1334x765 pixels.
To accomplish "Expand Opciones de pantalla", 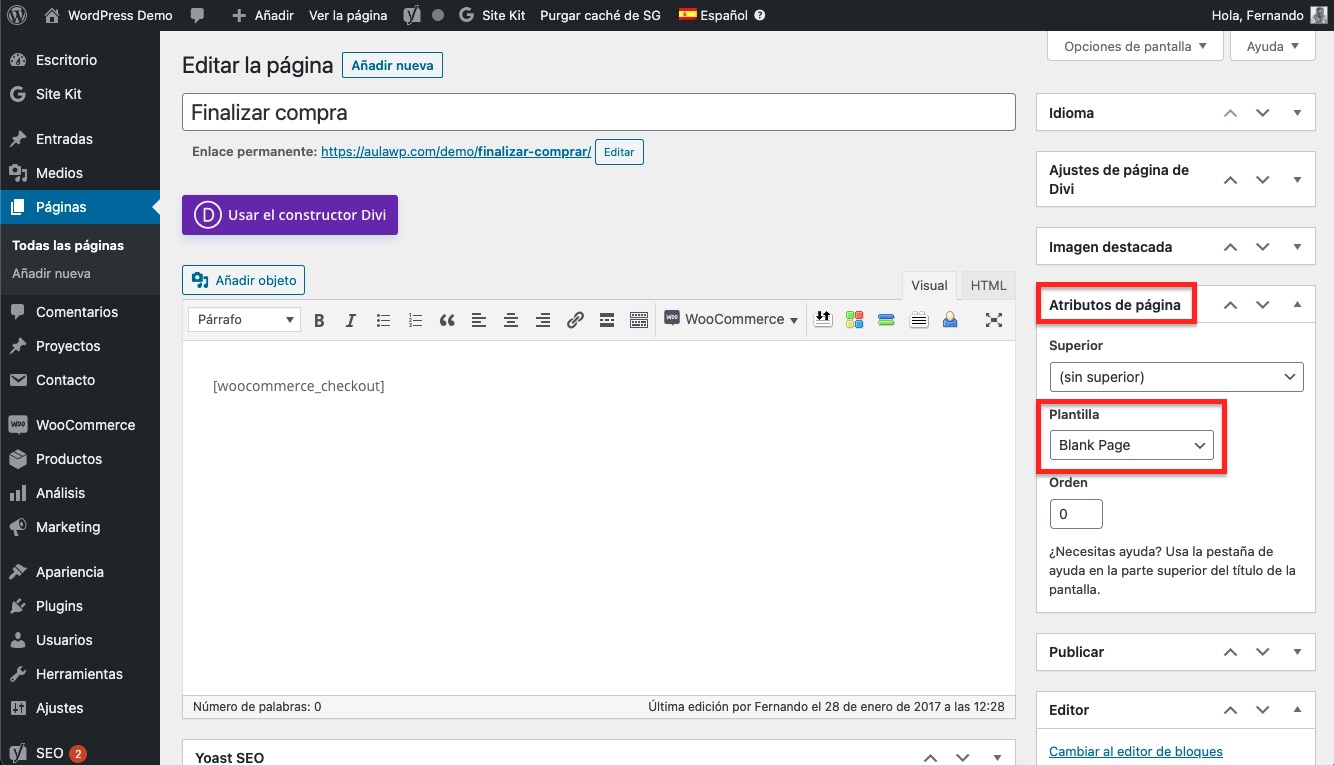I will (x=1135, y=46).
